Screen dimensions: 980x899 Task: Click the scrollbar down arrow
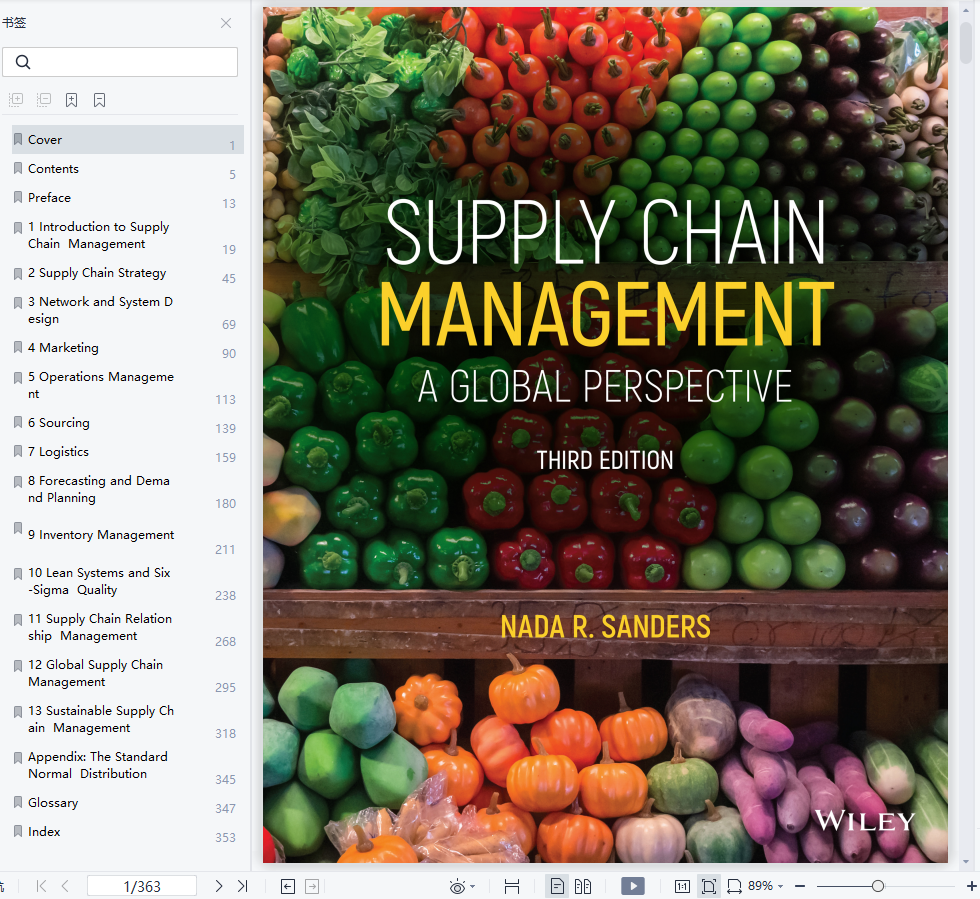tap(966, 862)
